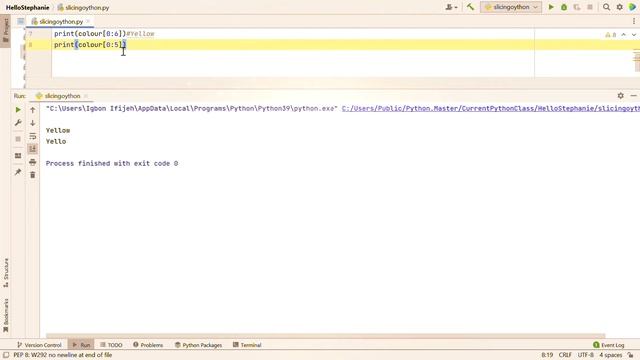This screenshot has width=640, height=360.
Task: Click the Build project hammer icon
Action: coord(470,7)
